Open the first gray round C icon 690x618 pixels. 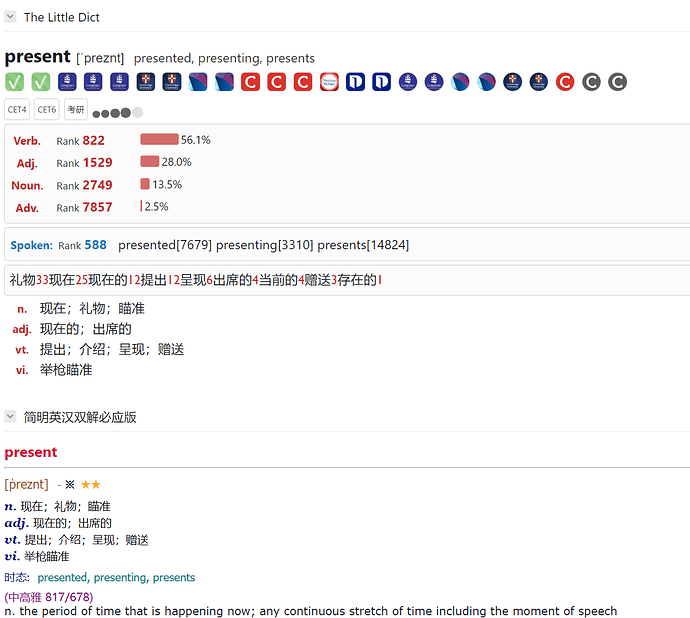click(591, 82)
